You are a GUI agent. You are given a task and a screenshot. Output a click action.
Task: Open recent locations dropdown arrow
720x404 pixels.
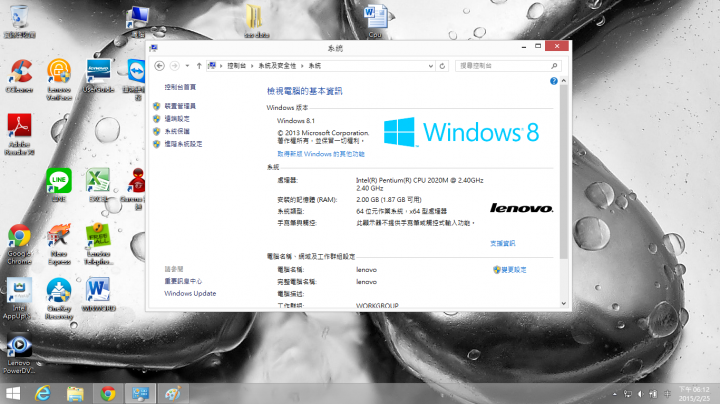(187, 66)
